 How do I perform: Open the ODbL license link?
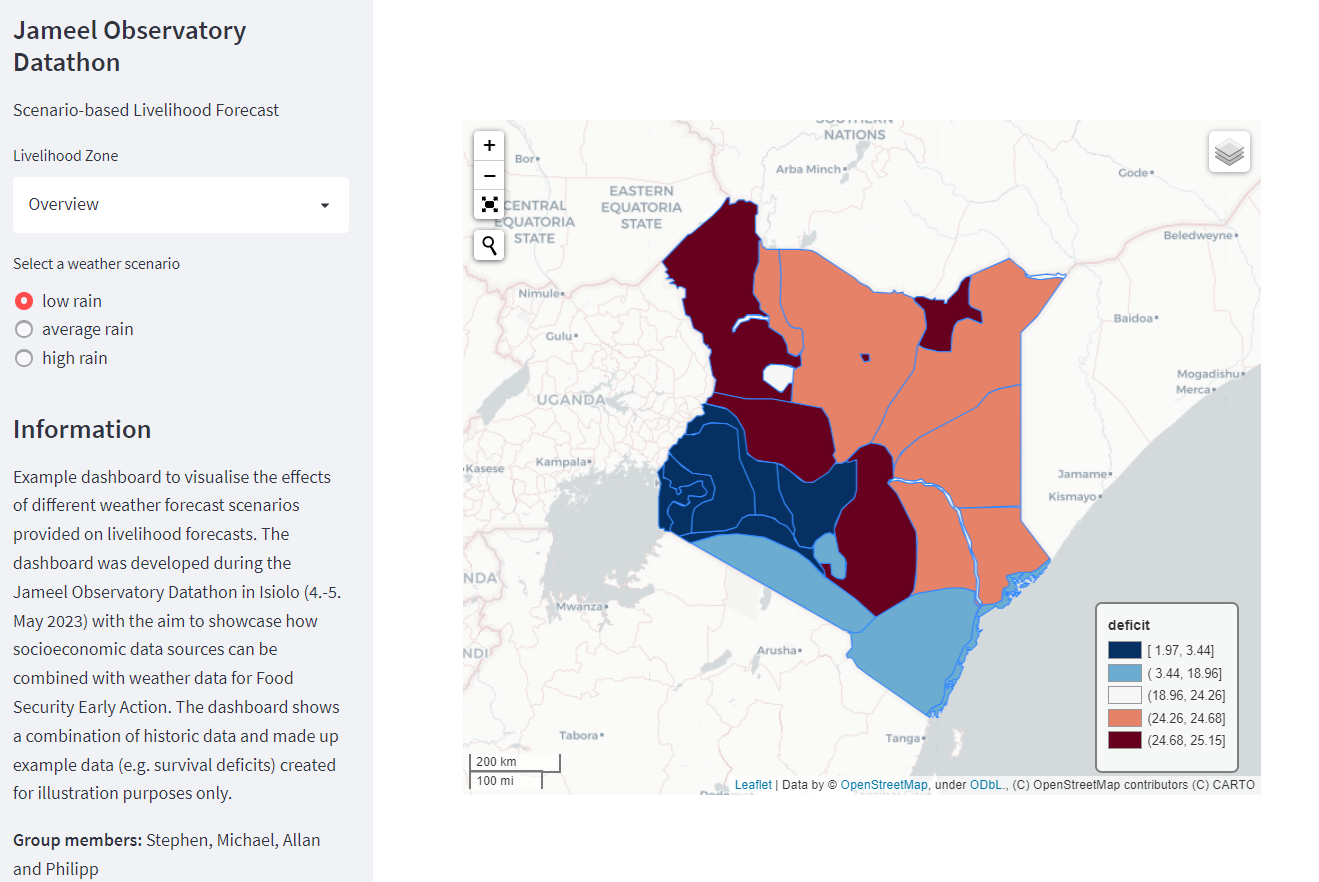click(x=988, y=785)
